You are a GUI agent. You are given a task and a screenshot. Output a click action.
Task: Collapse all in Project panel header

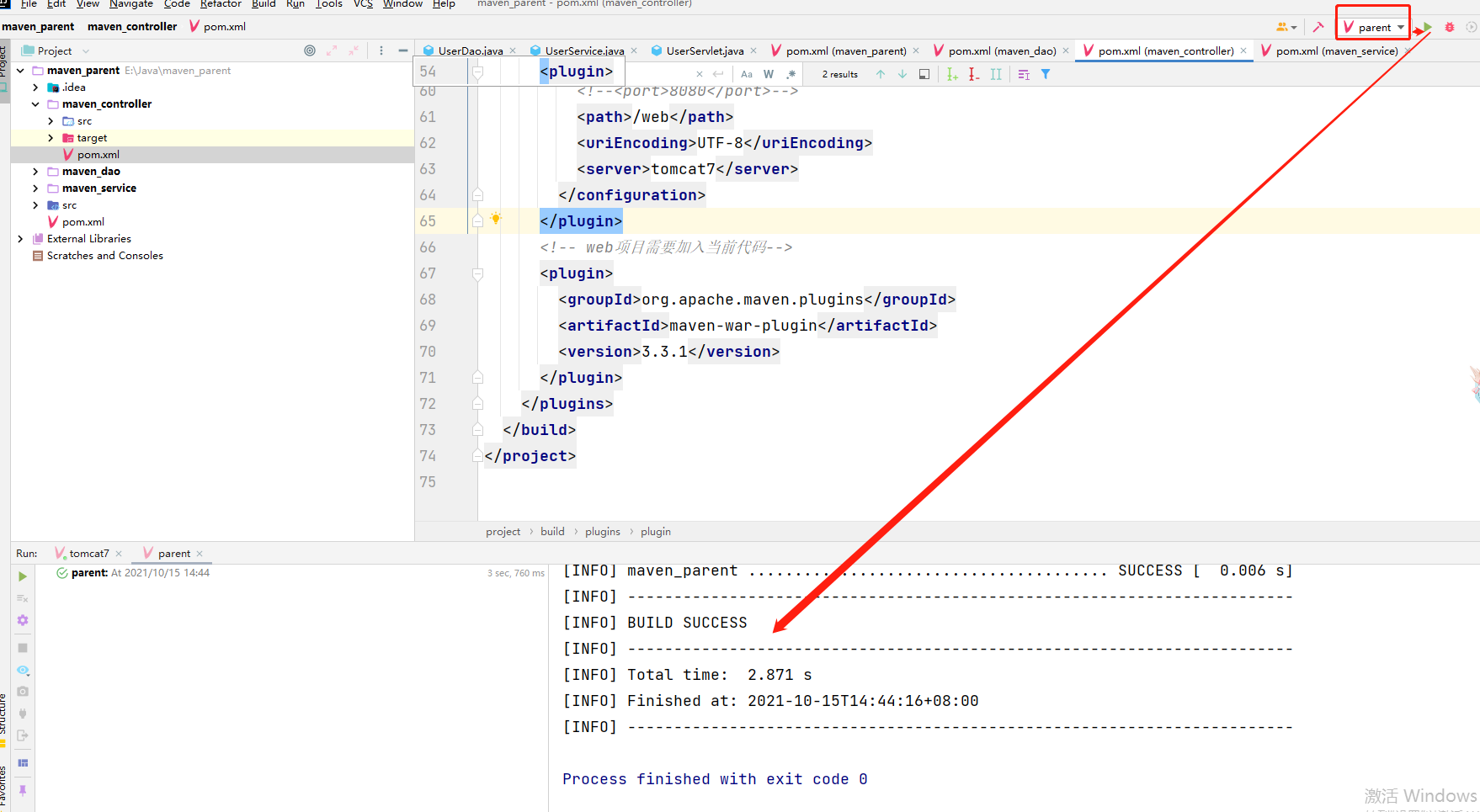pos(354,50)
